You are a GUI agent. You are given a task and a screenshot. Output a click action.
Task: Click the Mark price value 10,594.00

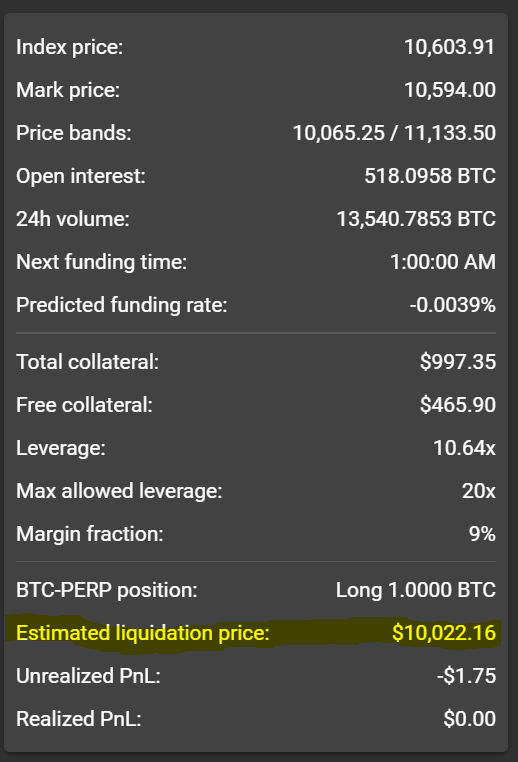(x=450, y=90)
